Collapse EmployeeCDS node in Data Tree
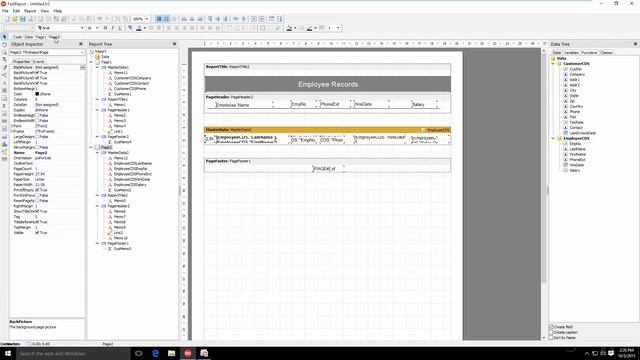 (553, 138)
